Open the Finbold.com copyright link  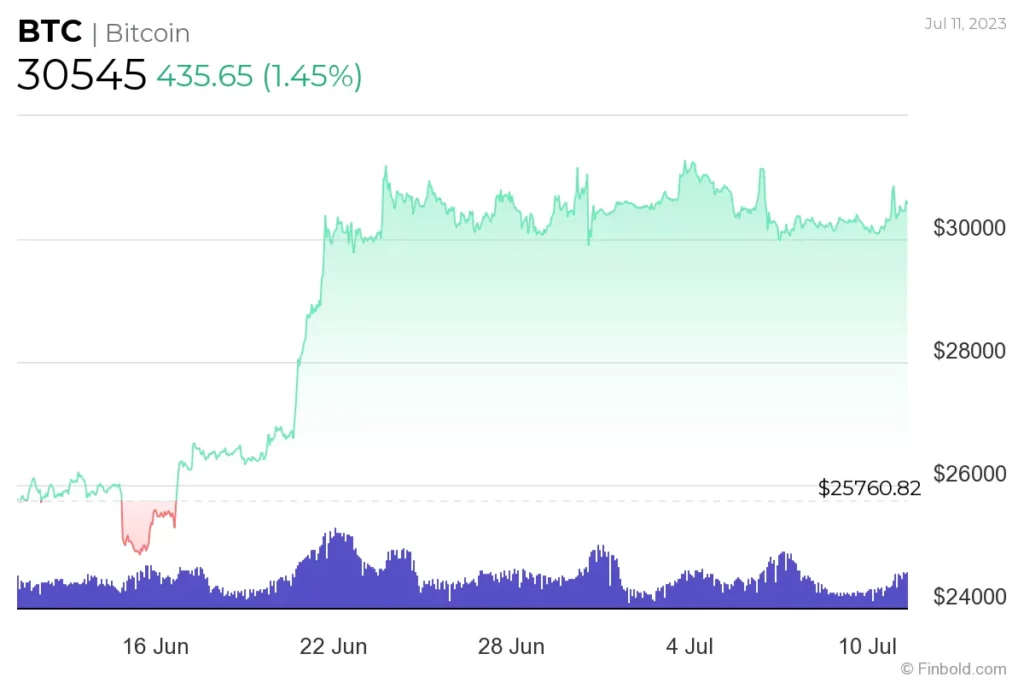click(x=953, y=669)
